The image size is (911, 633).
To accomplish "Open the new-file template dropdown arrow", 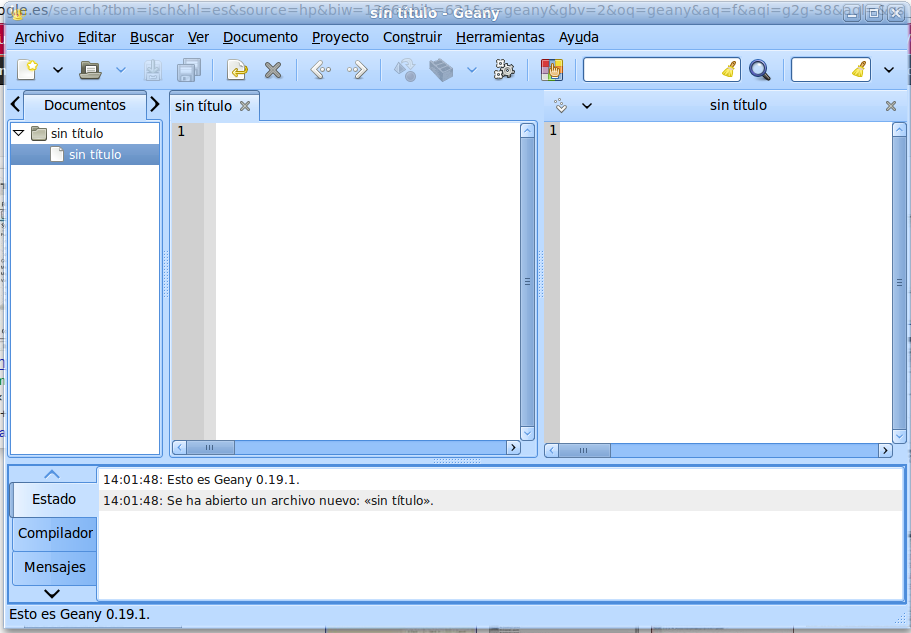I will (x=58, y=70).
